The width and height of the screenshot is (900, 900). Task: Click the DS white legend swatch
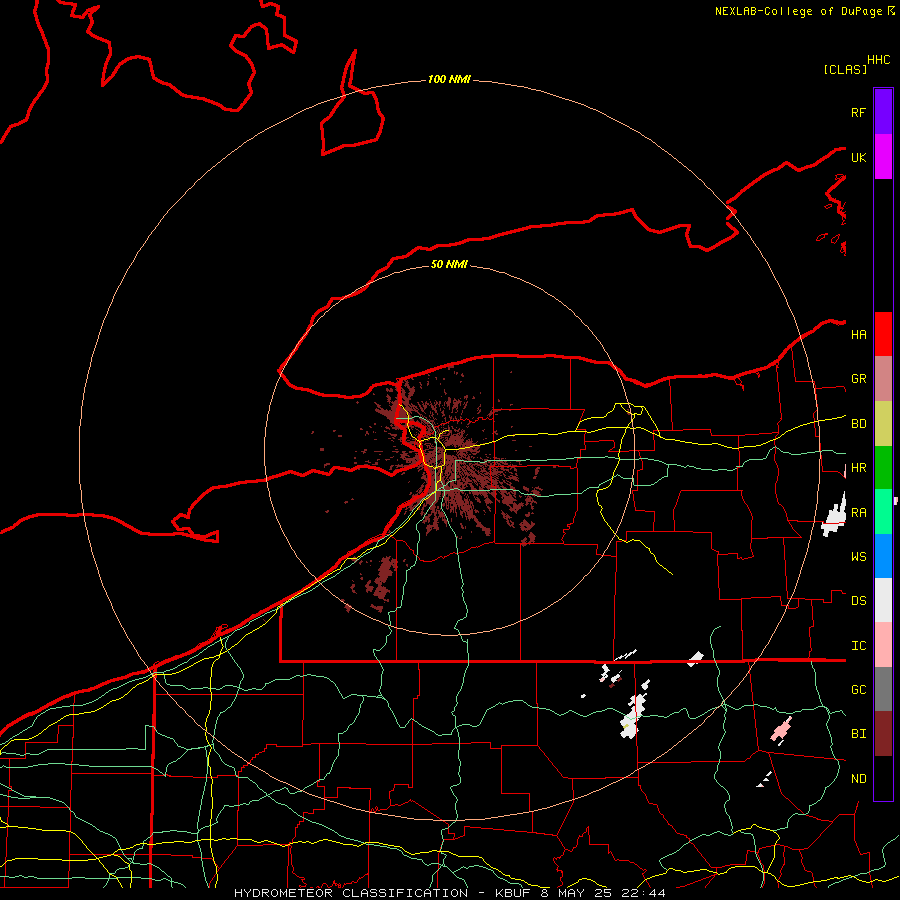tap(883, 600)
